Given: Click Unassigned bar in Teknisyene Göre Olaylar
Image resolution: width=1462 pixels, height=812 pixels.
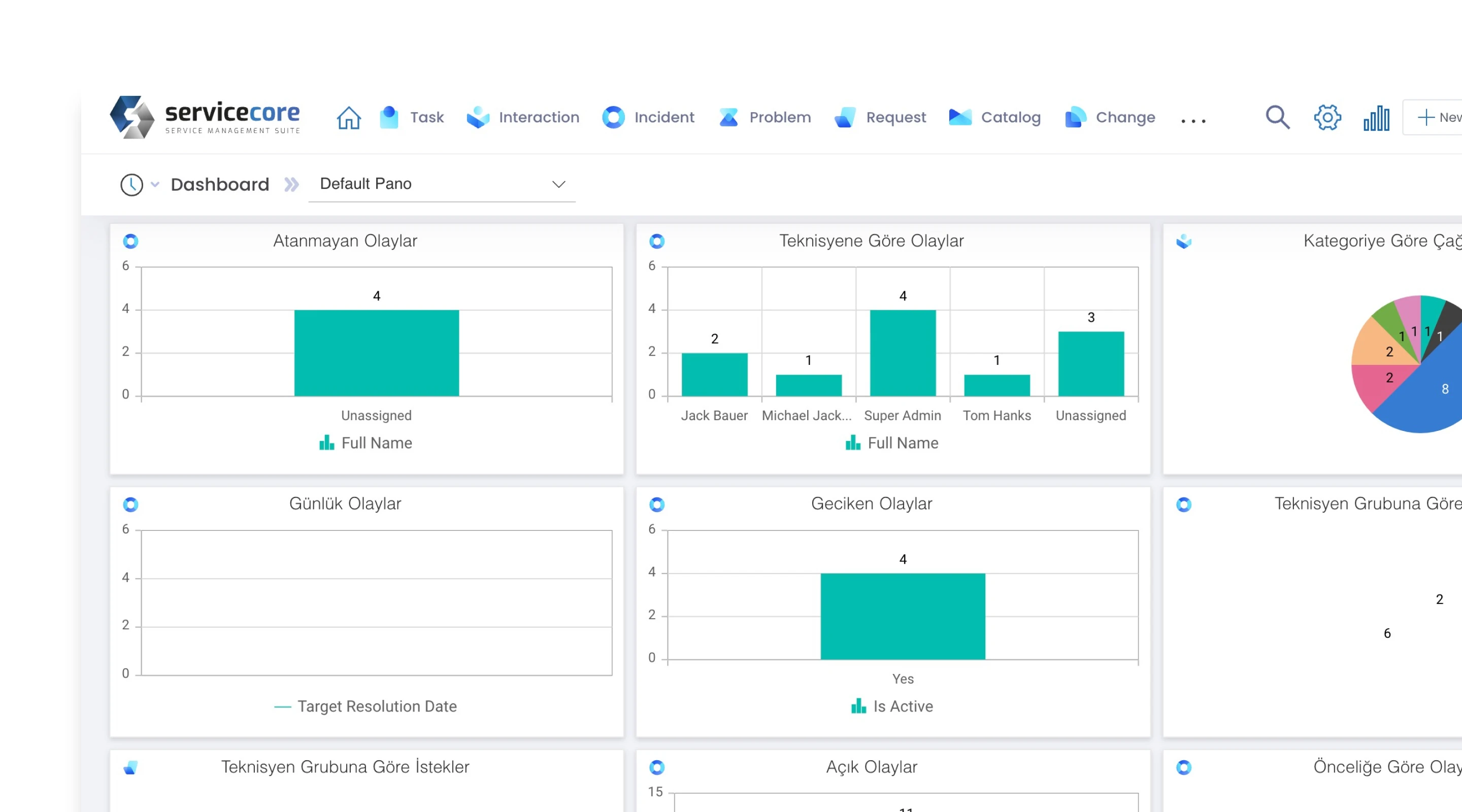Looking at the screenshot, I should coord(1091,364).
